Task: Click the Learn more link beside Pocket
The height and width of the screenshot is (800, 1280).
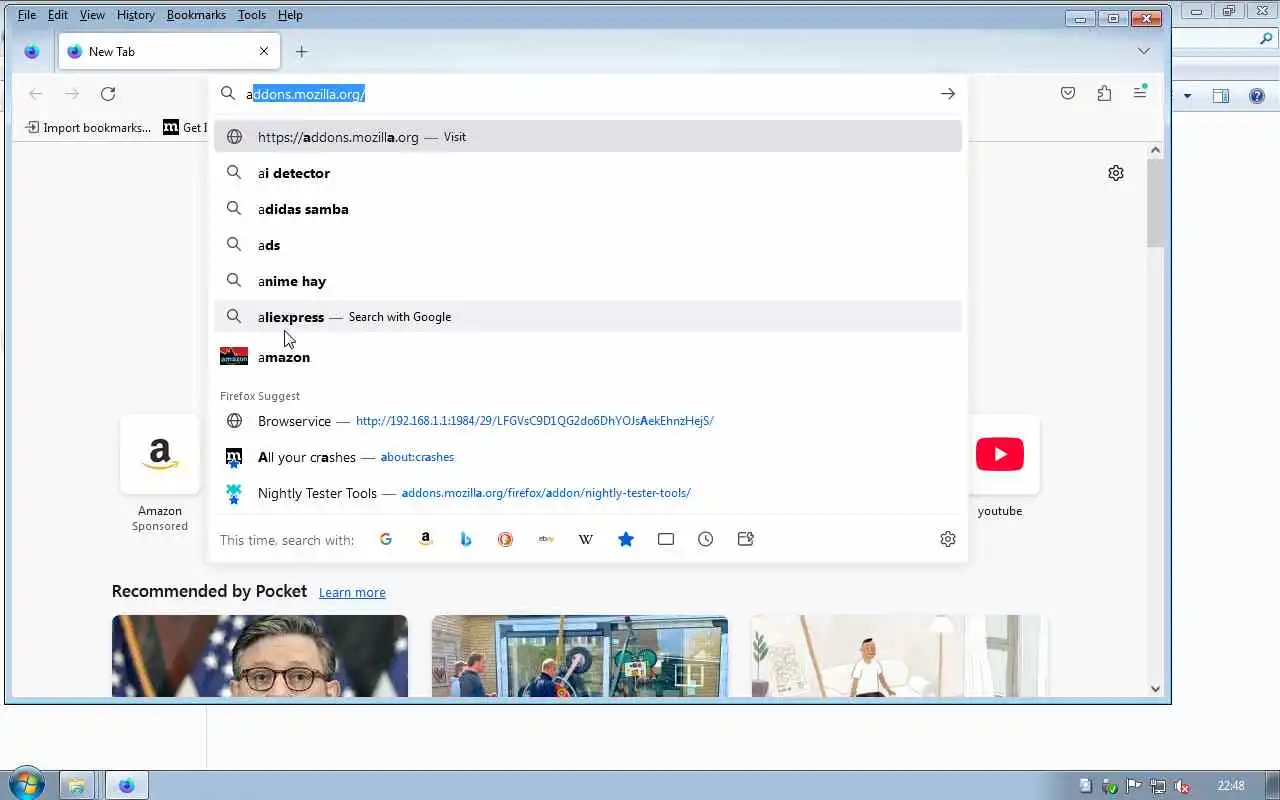Action: (x=352, y=592)
